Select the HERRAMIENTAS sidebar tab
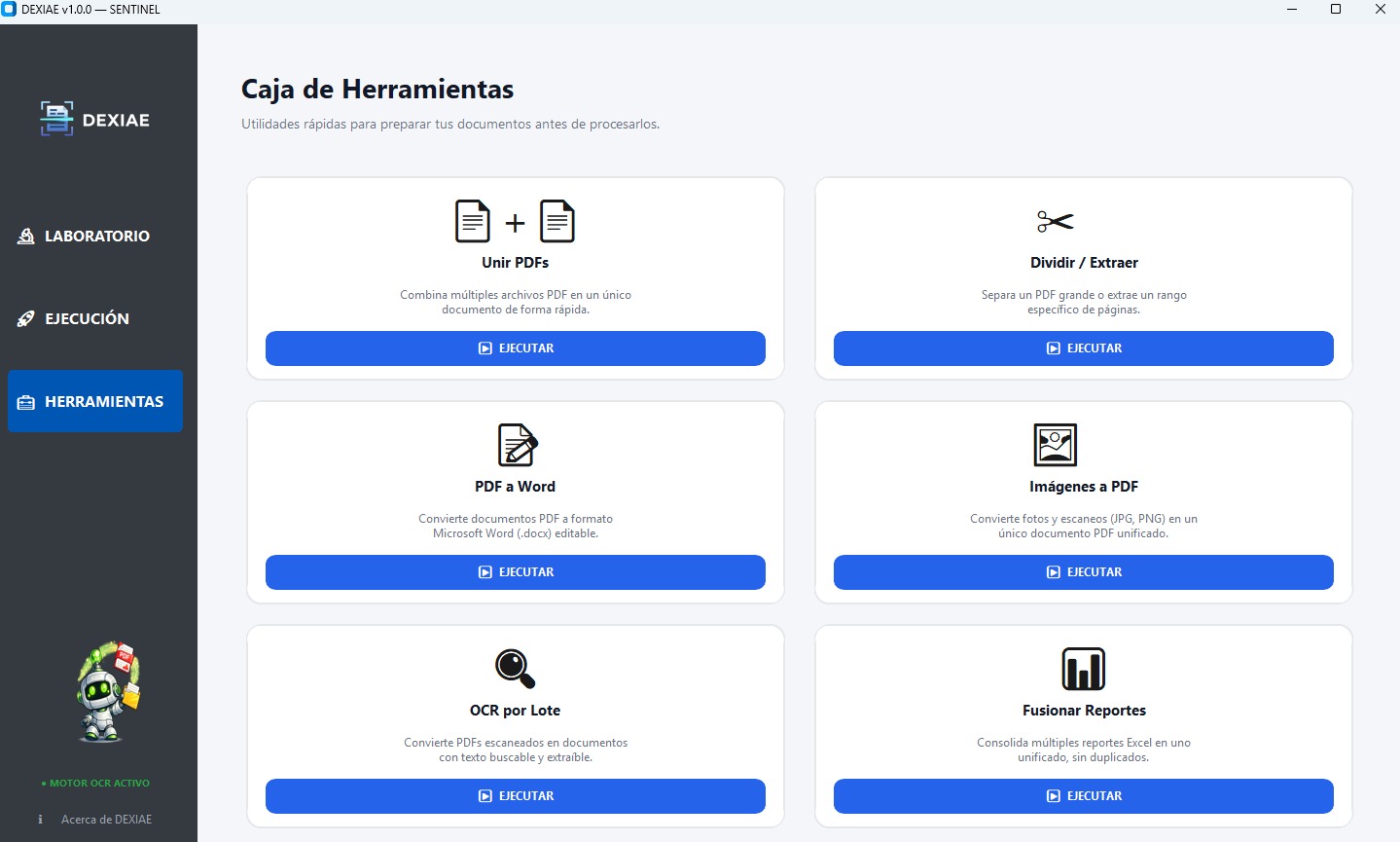Viewport: 1400px width, 842px height. tap(94, 401)
